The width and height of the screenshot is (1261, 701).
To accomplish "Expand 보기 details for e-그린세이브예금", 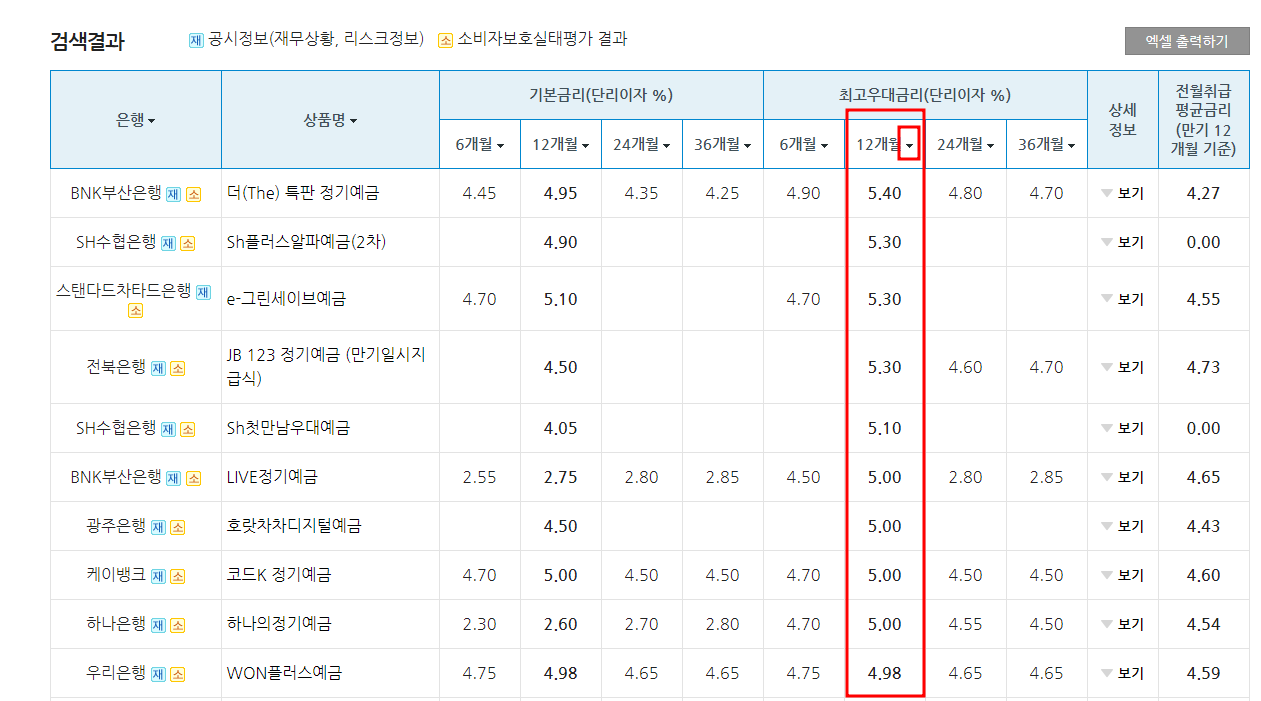I will 1122,299.
